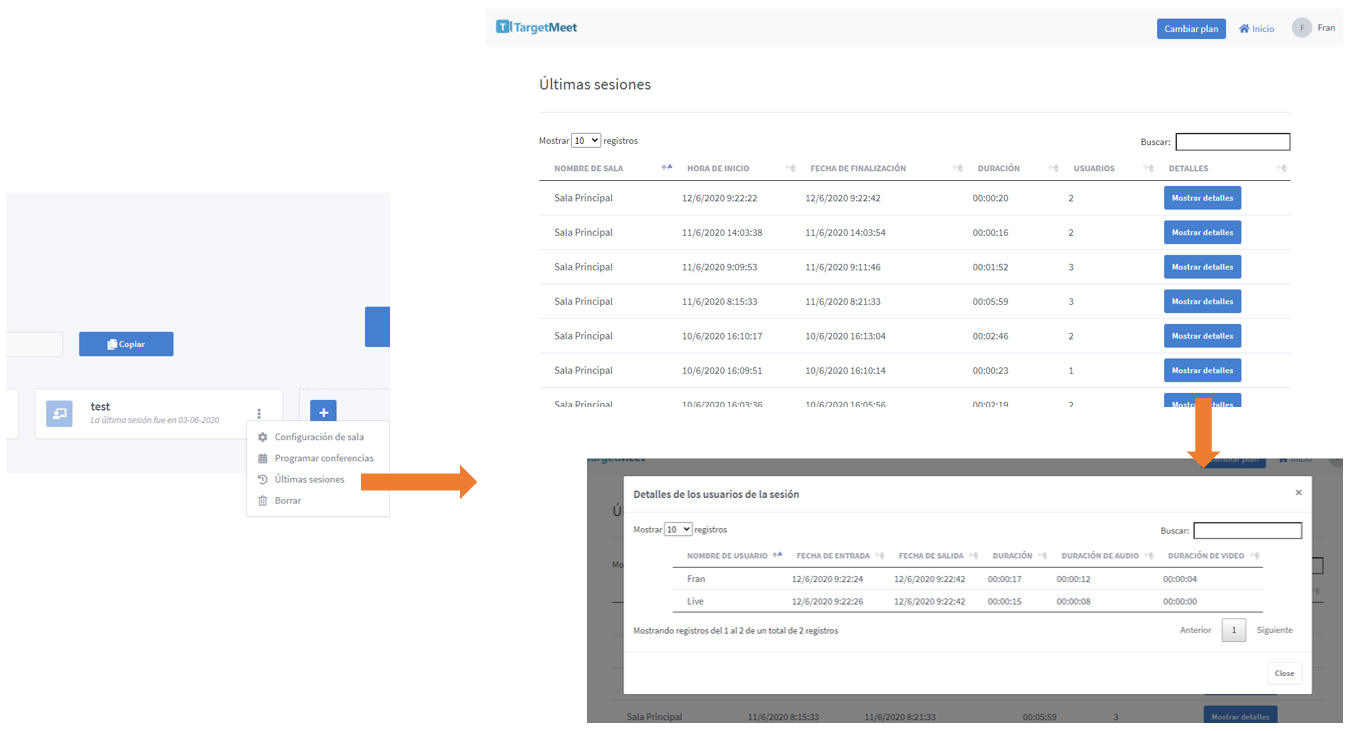Click the history icon for Últimas sesiones
The width and height of the screenshot is (1347, 731).
click(x=263, y=479)
